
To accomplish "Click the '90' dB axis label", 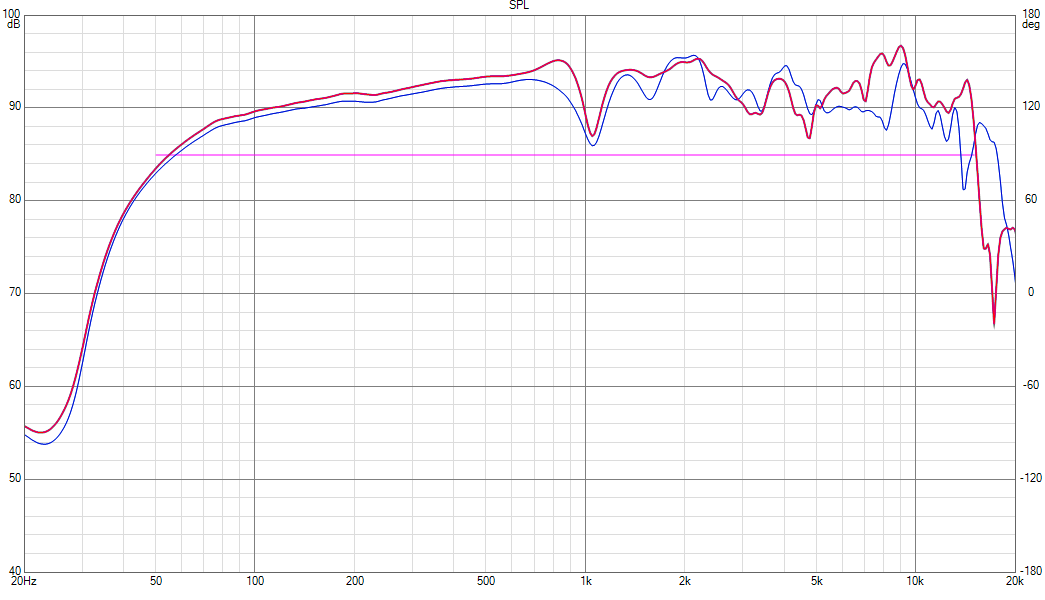I will [x=15, y=107].
